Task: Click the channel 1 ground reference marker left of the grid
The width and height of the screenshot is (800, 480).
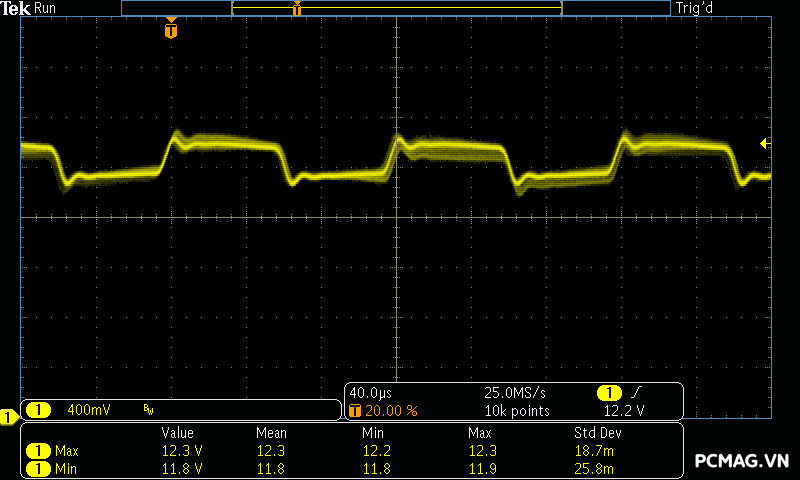Action: [x=8, y=416]
